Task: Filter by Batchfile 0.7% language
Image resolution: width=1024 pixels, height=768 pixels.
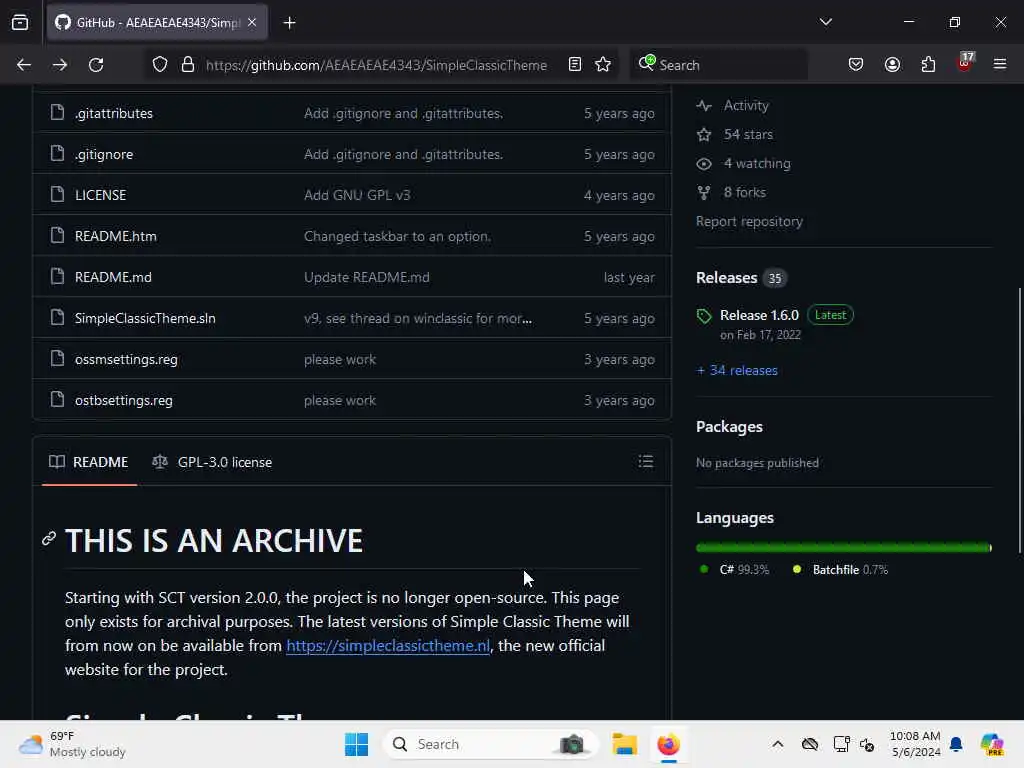Action: (840, 569)
